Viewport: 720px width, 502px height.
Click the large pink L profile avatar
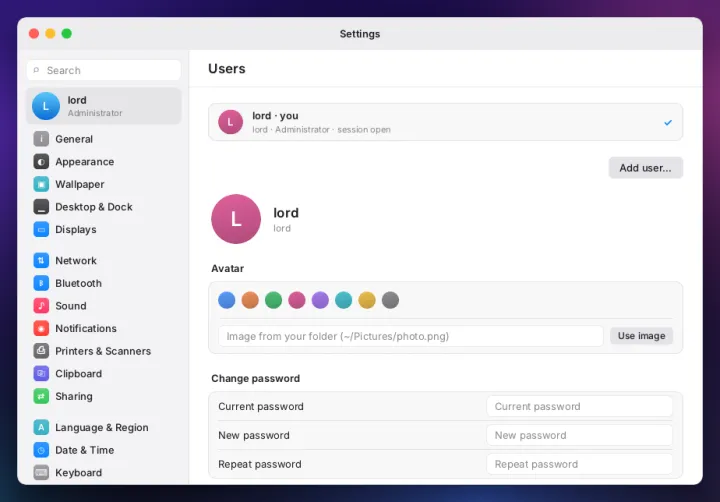[x=236, y=219]
